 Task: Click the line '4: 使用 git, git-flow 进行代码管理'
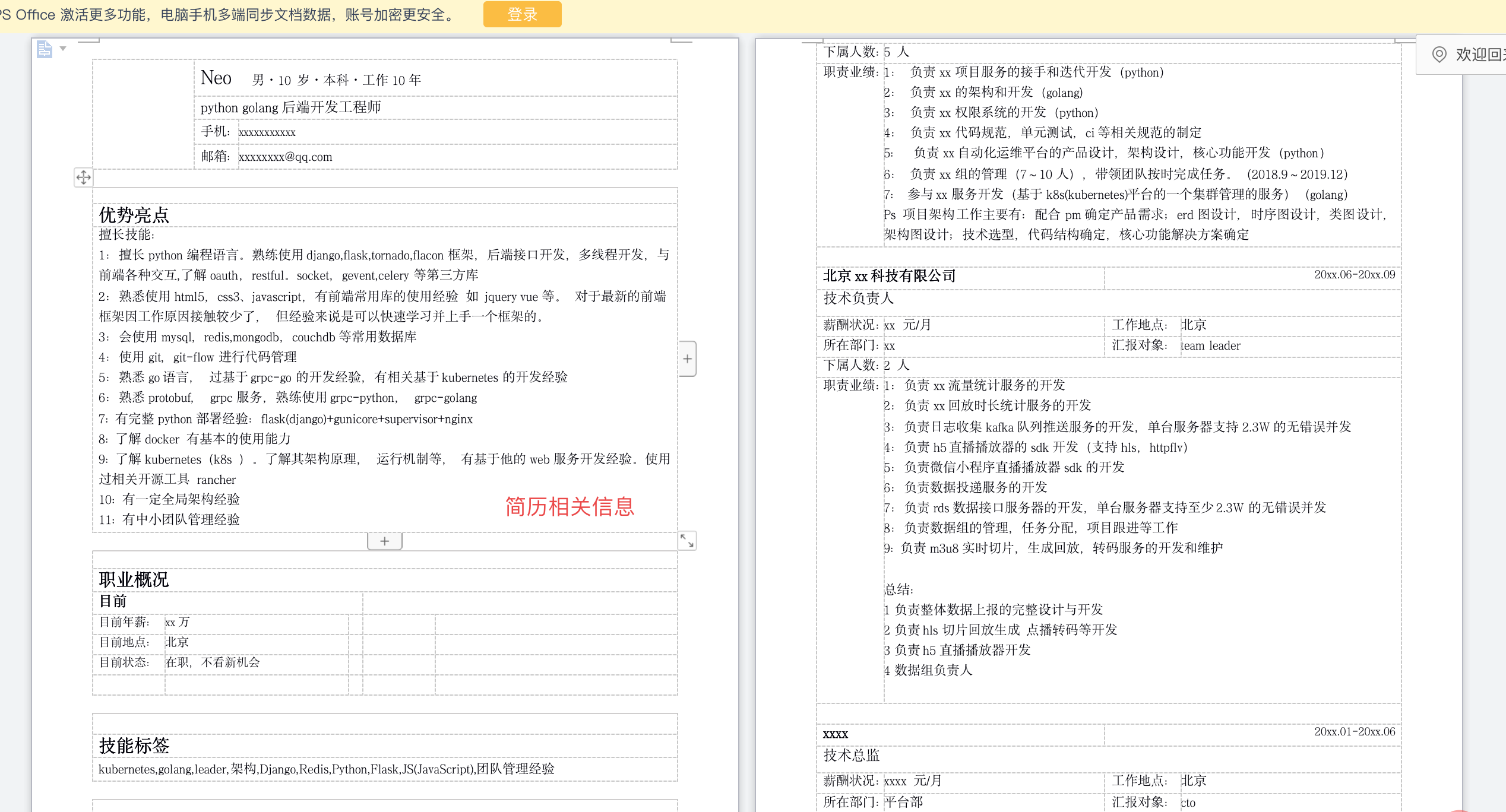click(x=198, y=357)
